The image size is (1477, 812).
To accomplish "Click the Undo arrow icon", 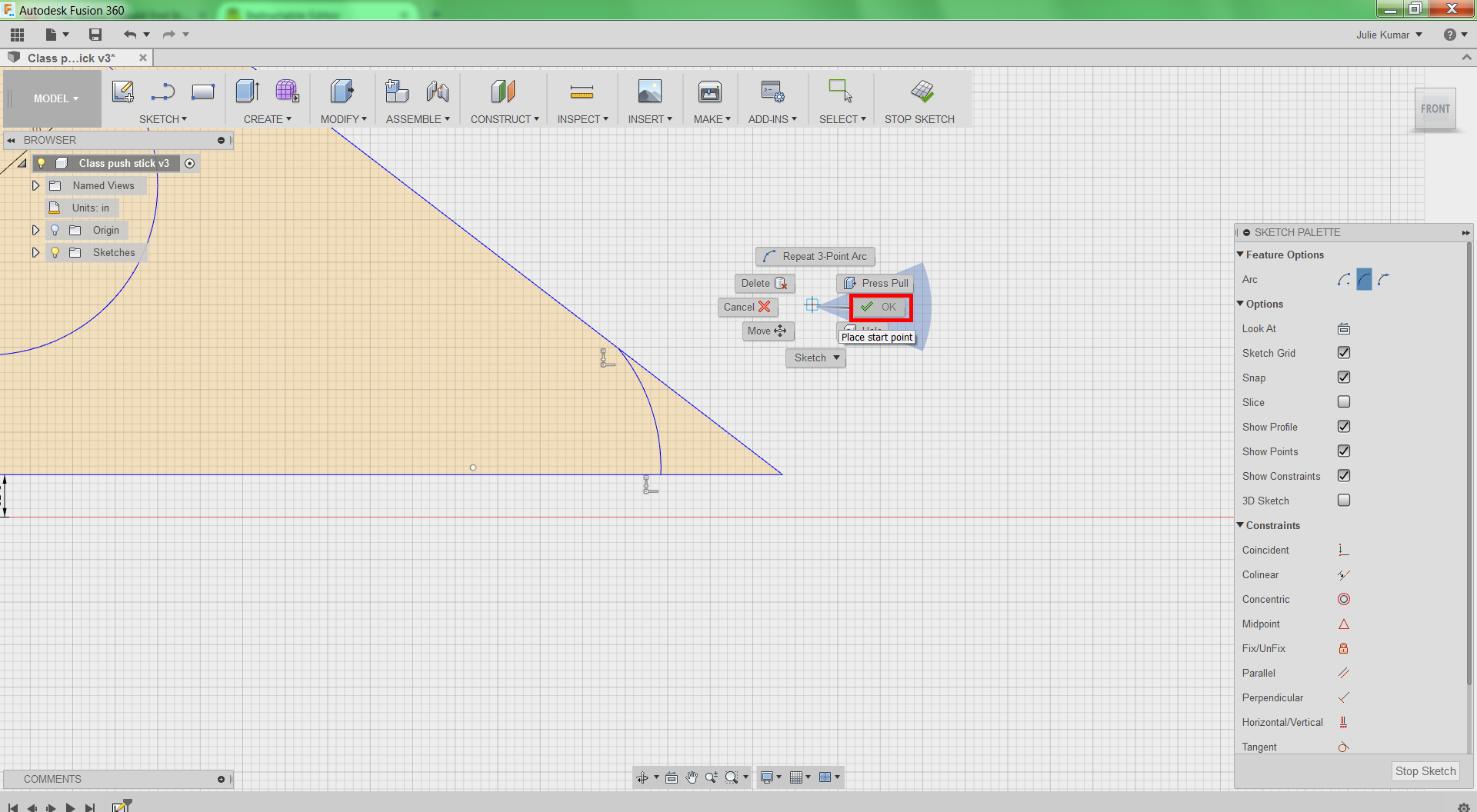I will pos(130,35).
